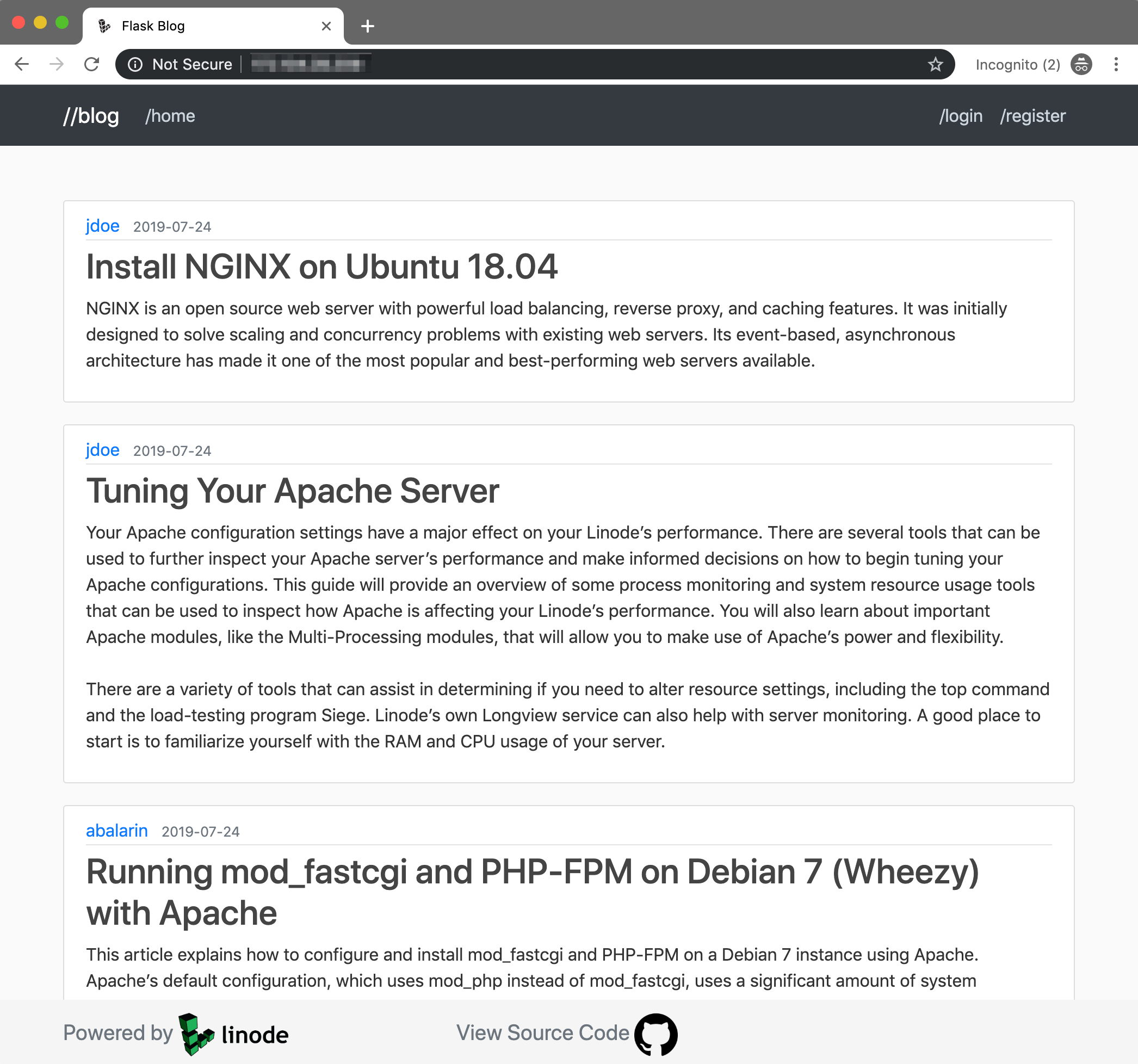Click View Source Code text

tap(542, 1032)
